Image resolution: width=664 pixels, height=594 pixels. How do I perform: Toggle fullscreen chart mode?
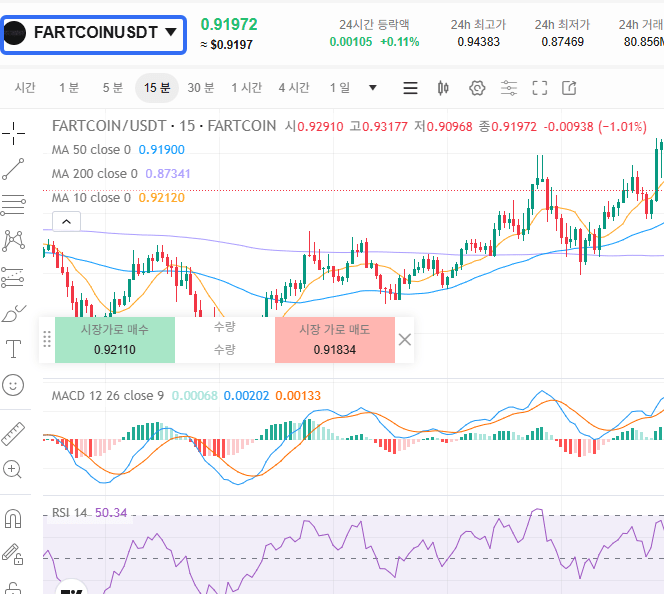tap(540, 88)
